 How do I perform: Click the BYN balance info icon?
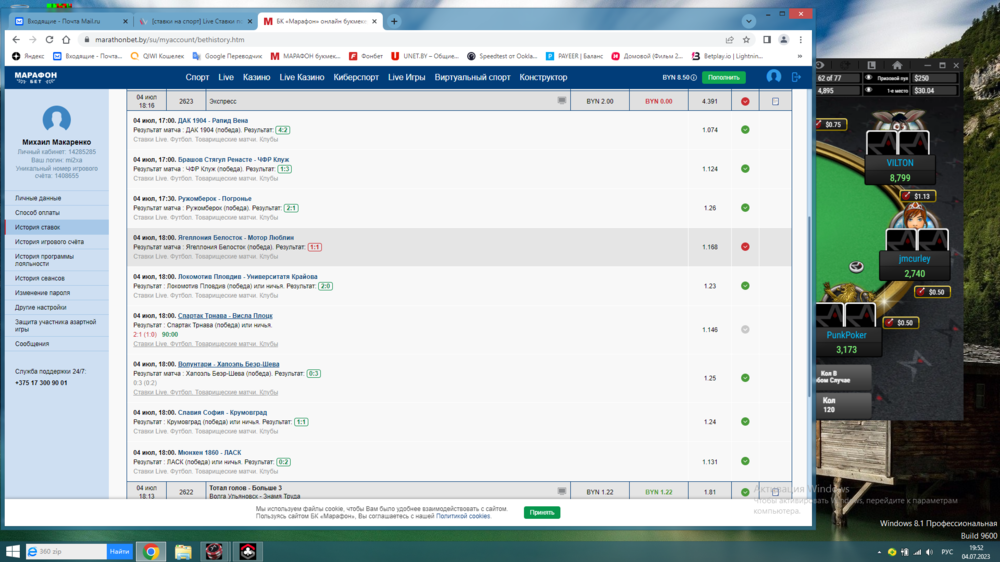(694, 77)
